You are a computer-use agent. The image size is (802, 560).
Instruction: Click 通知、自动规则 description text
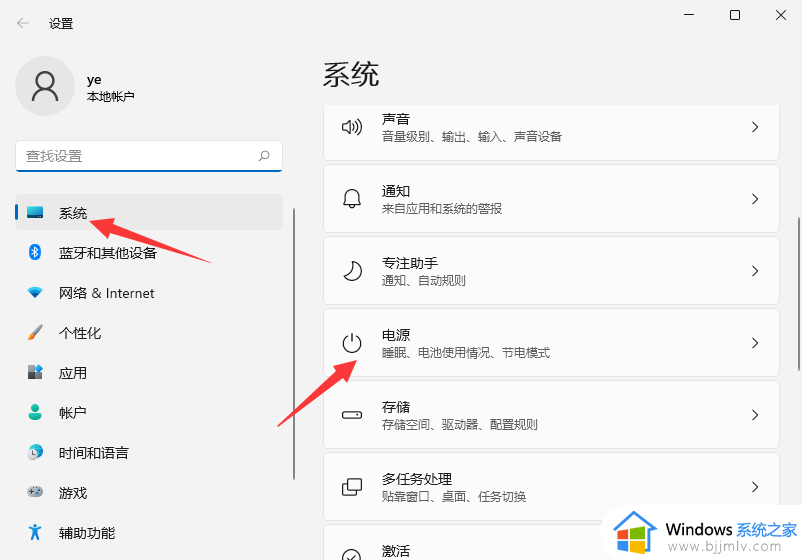(x=424, y=281)
